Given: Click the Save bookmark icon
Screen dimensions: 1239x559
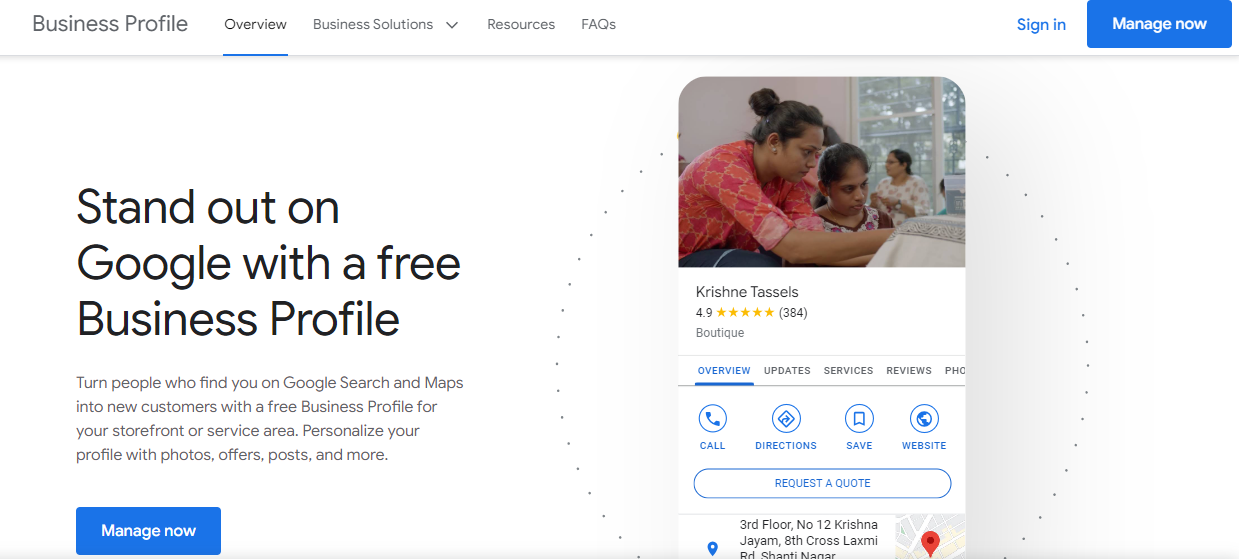Looking at the screenshot, I should point(859,418).
